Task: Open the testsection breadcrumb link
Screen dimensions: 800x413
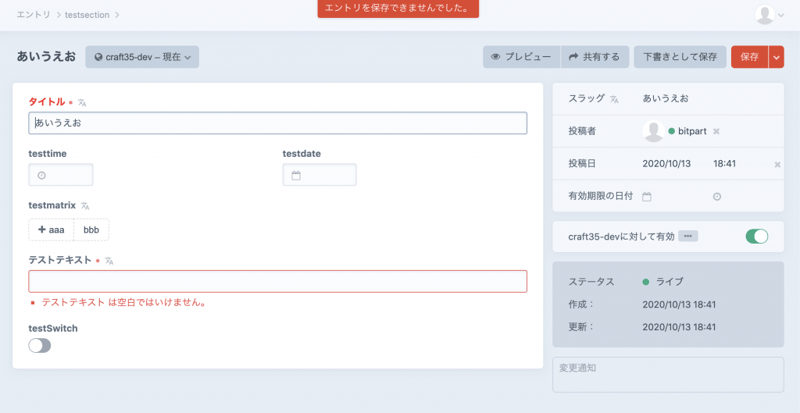Action: [x=87, y=15]
